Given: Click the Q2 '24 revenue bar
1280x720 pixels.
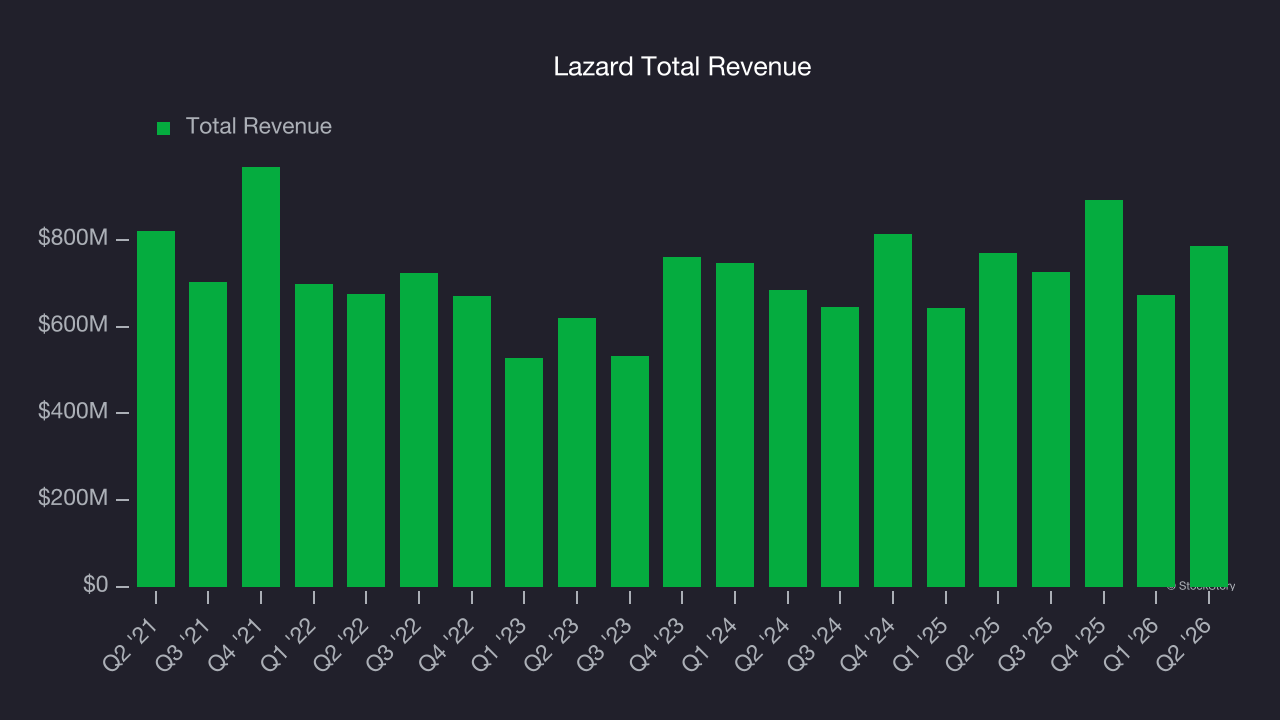Looking at the screenshot, I should (788, 438).
